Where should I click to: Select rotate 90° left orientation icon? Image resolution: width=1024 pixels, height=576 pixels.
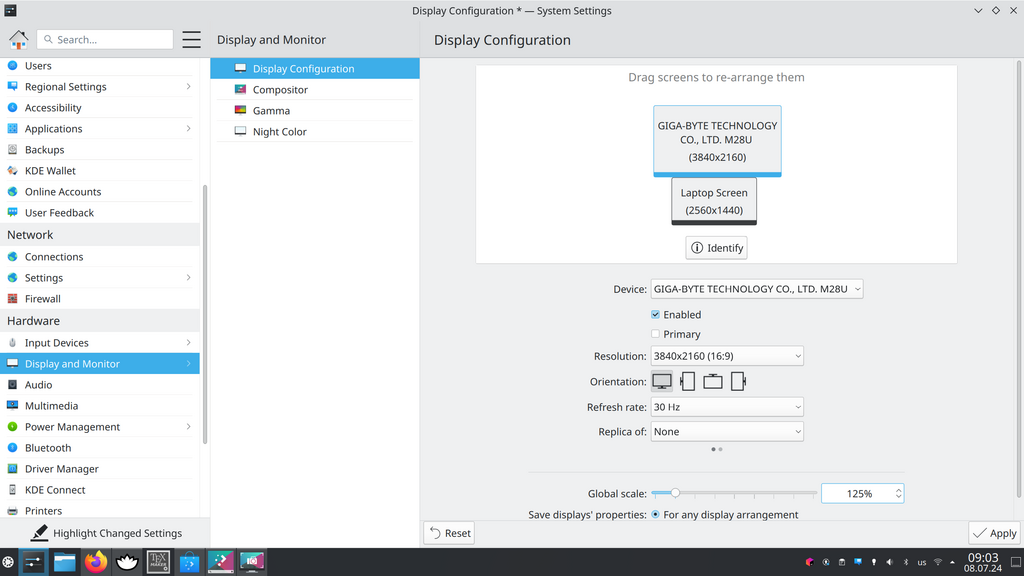tap(687, 381)
